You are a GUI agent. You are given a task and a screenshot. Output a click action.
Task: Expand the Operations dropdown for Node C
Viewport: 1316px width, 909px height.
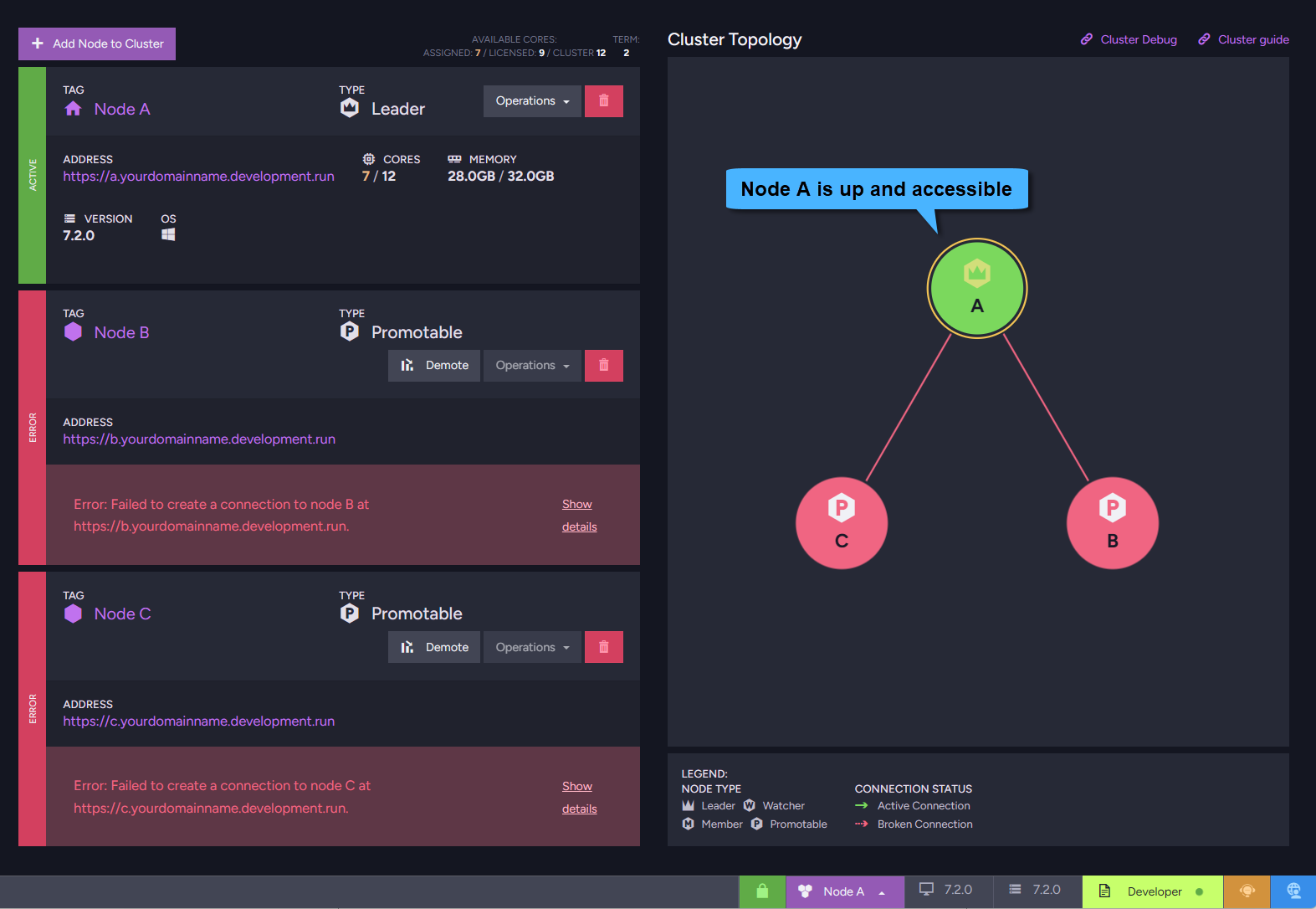[532, 647]
